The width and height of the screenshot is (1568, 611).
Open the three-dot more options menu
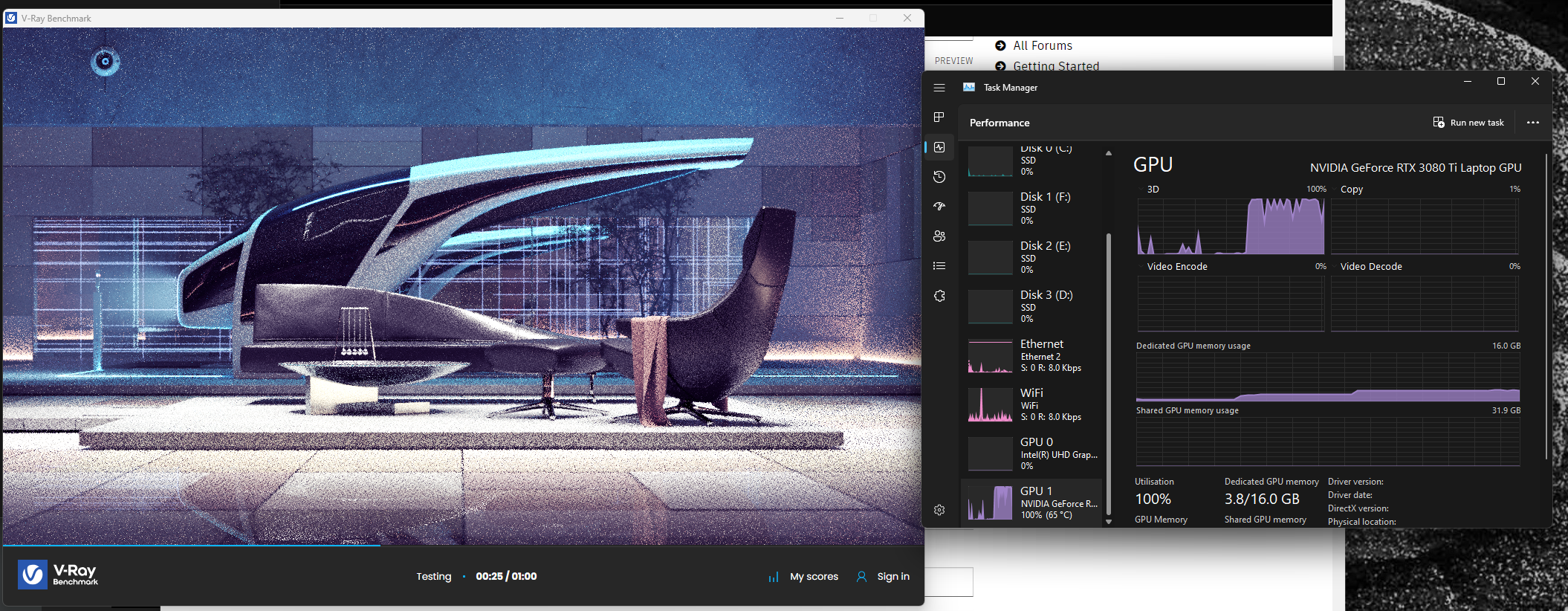[x=1533, y=123]
